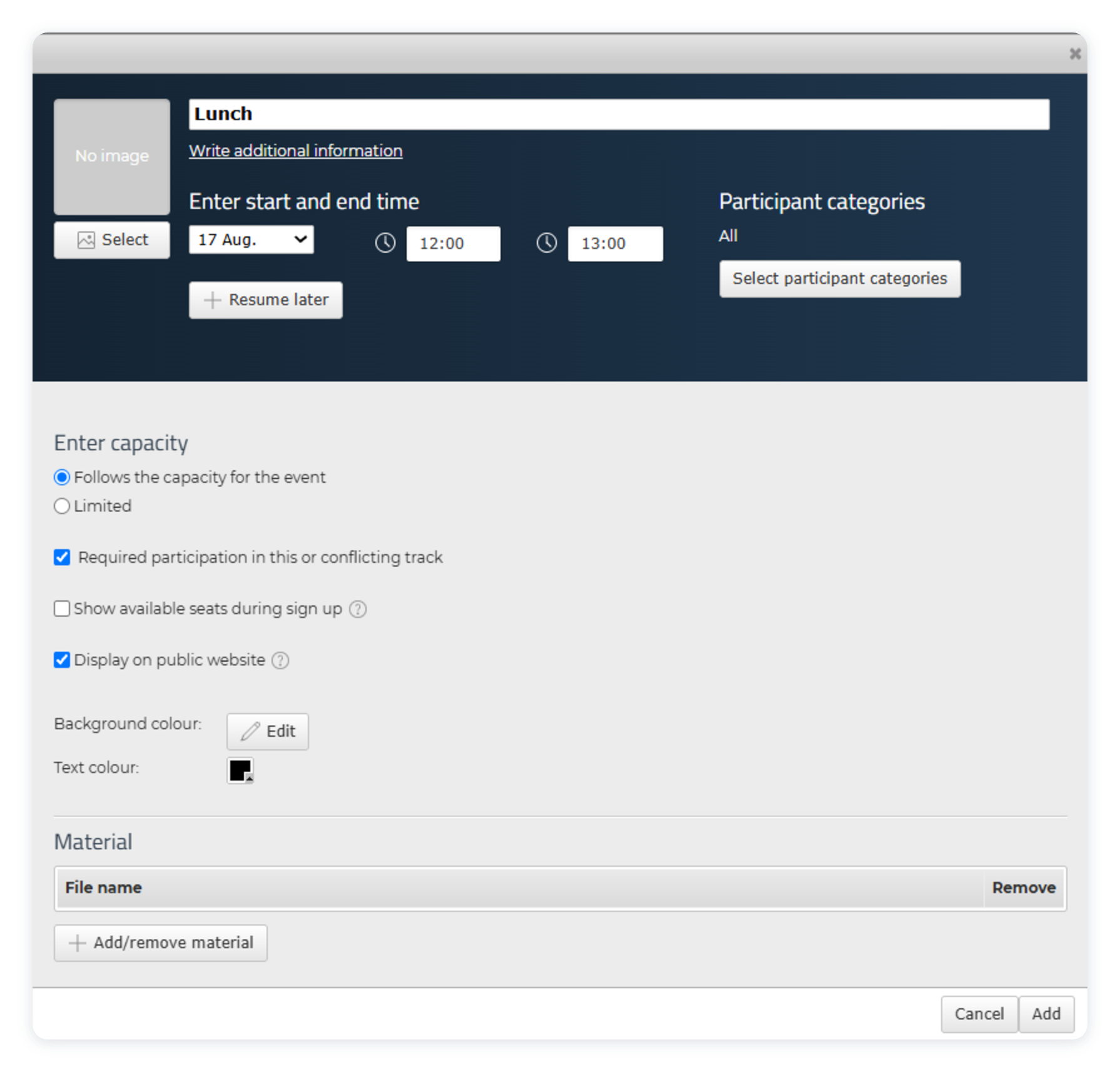The width and height of the screenshot is (1120, 1072).
Task: Close the dialog with the X icon
Action: (1075, 54)
